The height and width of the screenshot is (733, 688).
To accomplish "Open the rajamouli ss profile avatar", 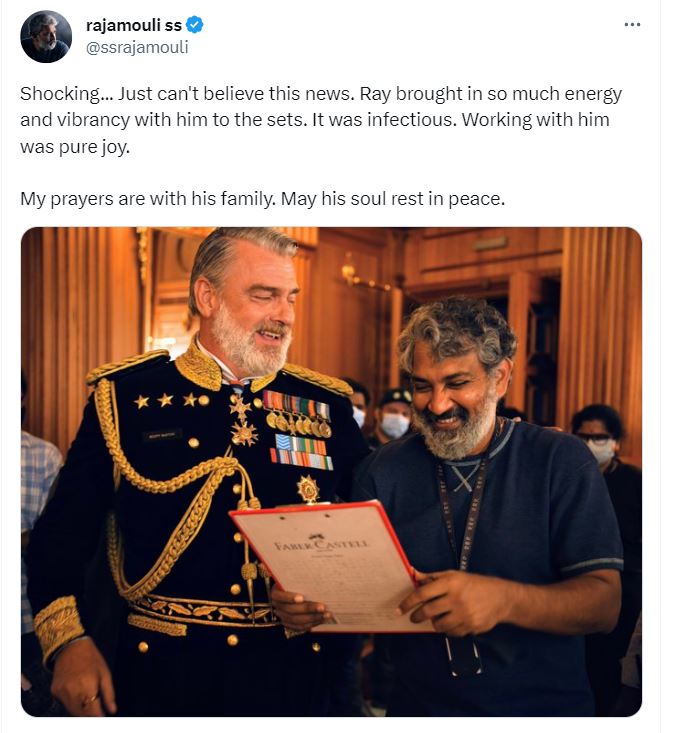I will click(x=46, y=36).
